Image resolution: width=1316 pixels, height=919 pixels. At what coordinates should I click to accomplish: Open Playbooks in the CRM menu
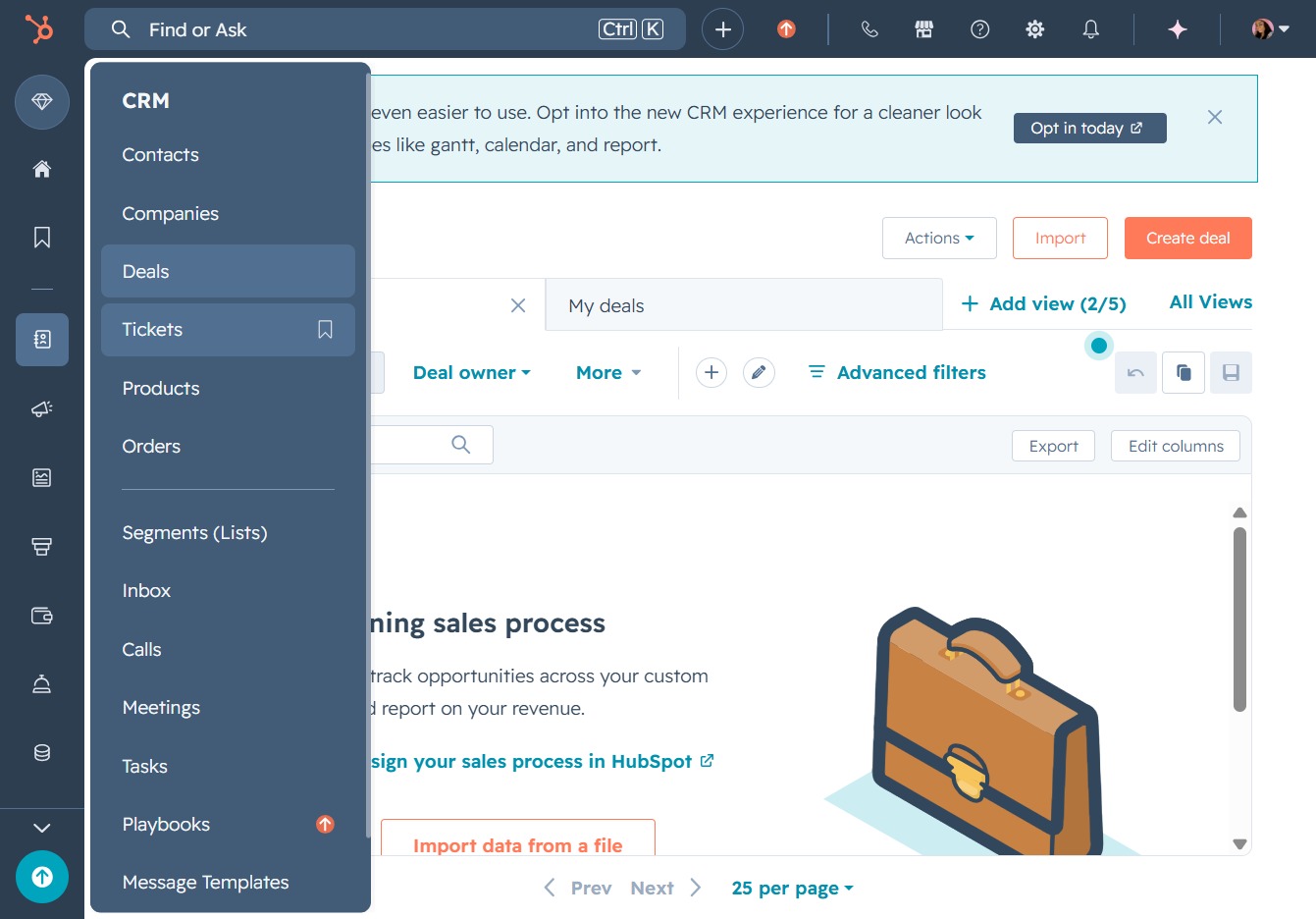[228, 824]
